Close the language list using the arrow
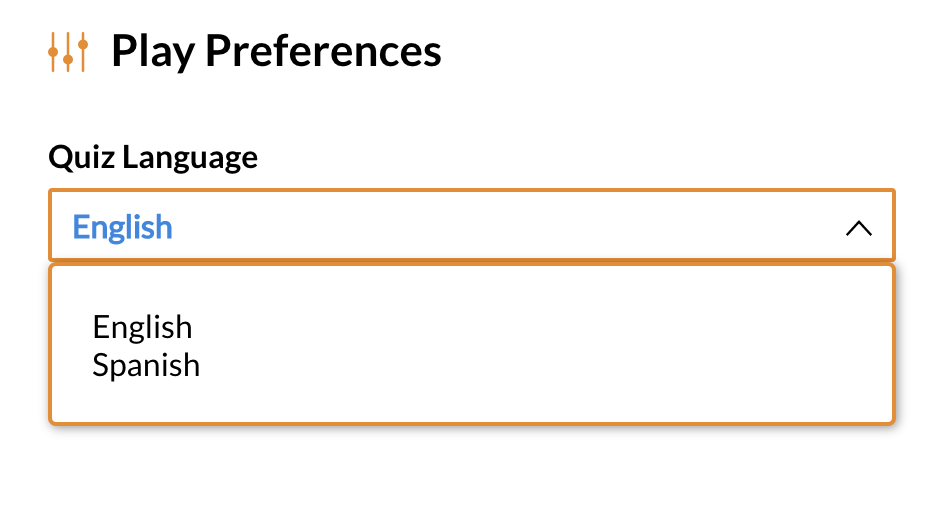The width and height of the screenshot is (946, 518). [x=859, y=228]
